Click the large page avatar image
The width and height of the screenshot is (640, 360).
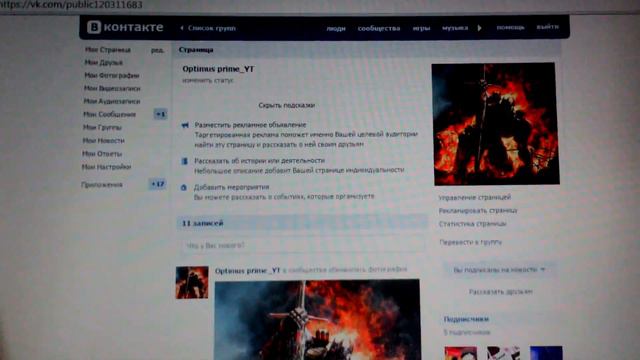(495, 124)
